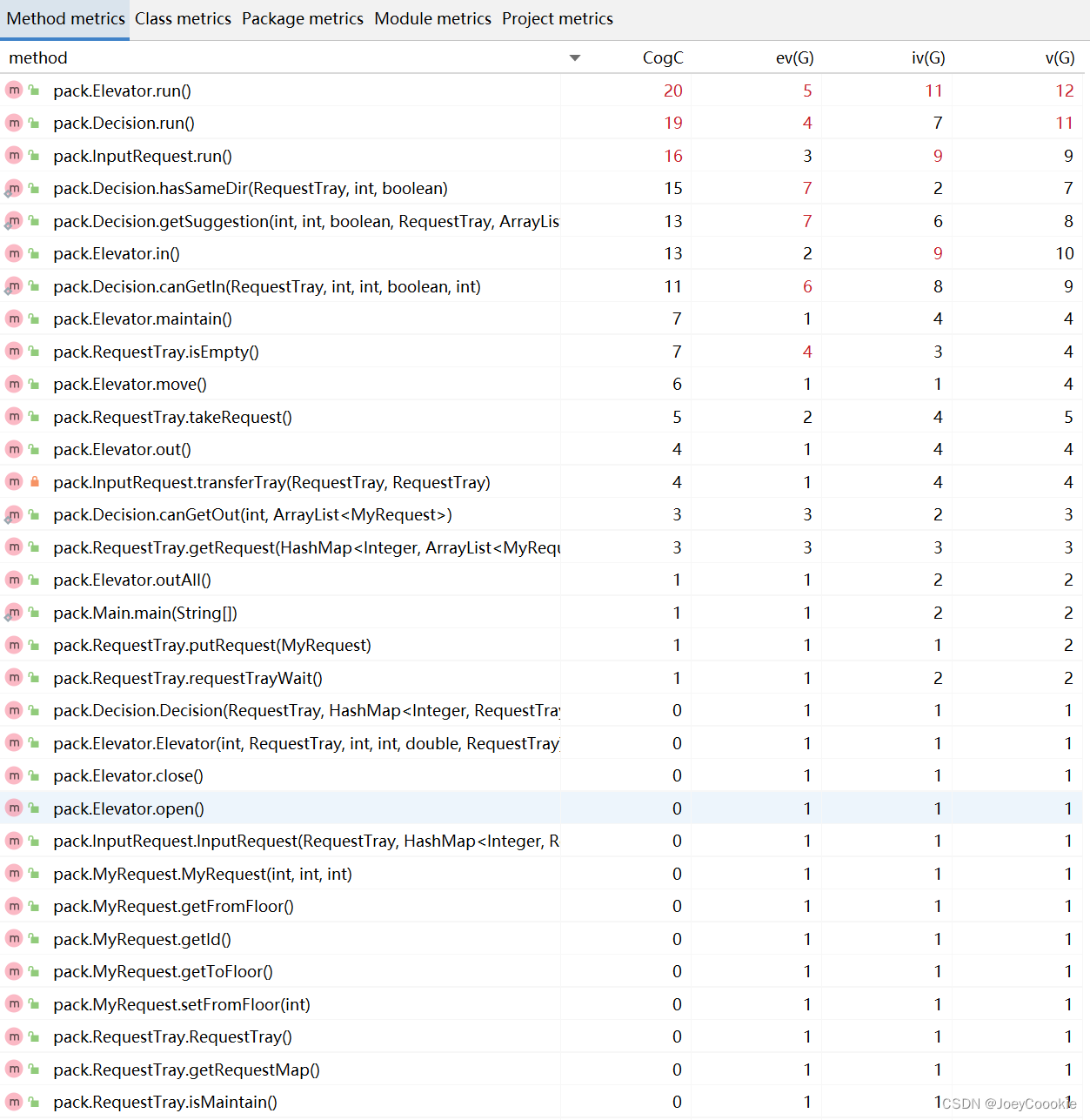Click public lock icon on pack.RequestTray.isMaintain()
Image resolution: width=1090 pixels, height=1120 pixels.
(x=34, y=1102)
